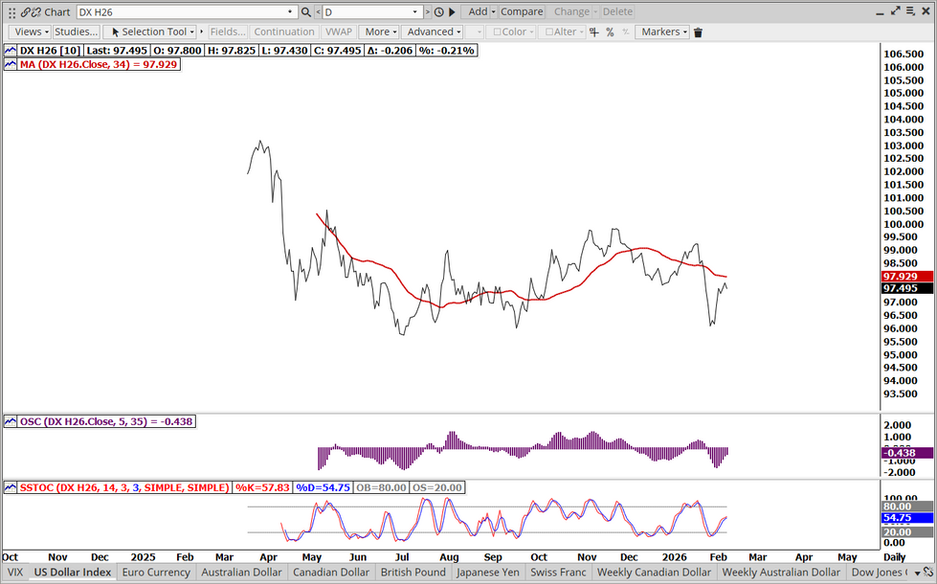Click the %K=57.83 value label
Viewport: 937px width, 584px height.
click(262, 488)
